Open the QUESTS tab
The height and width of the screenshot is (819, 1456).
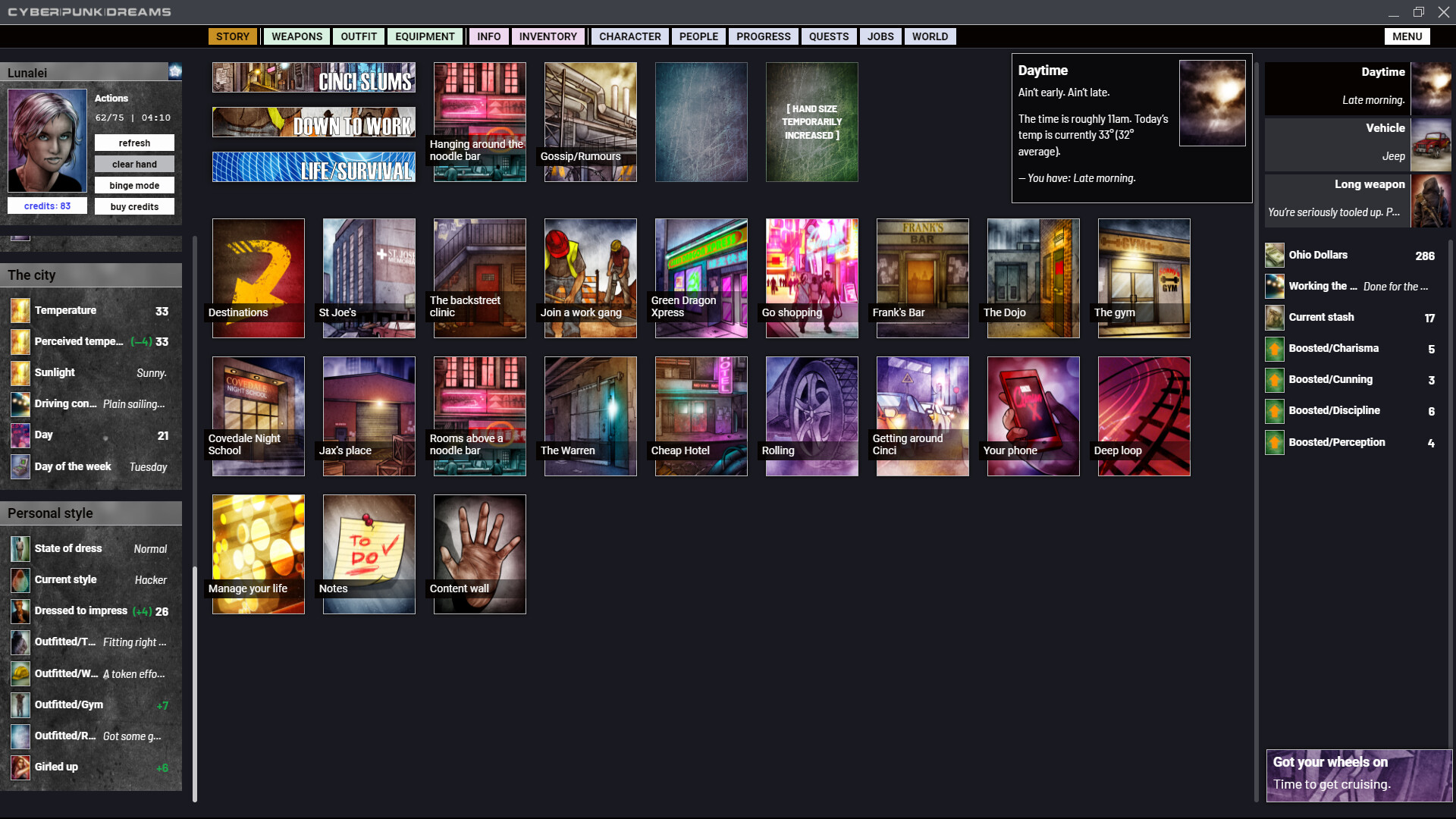(828, 36)
